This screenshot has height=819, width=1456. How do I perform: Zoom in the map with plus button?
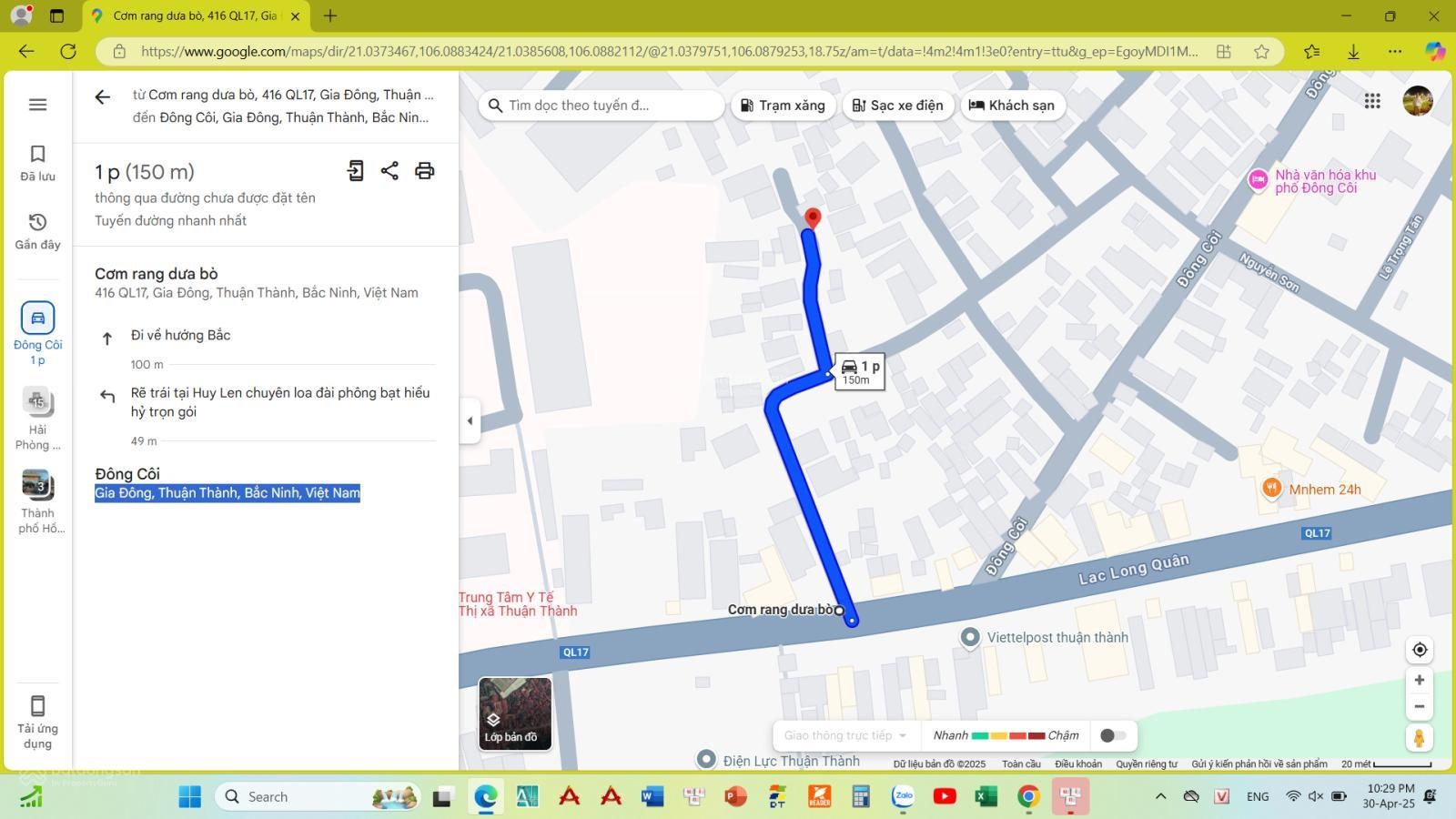(x=1419, y=681)
